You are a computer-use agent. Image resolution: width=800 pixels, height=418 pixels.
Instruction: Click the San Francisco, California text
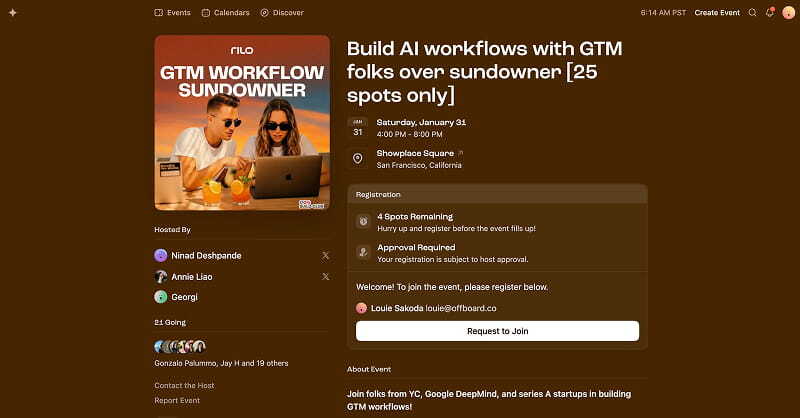coord(419,165)
